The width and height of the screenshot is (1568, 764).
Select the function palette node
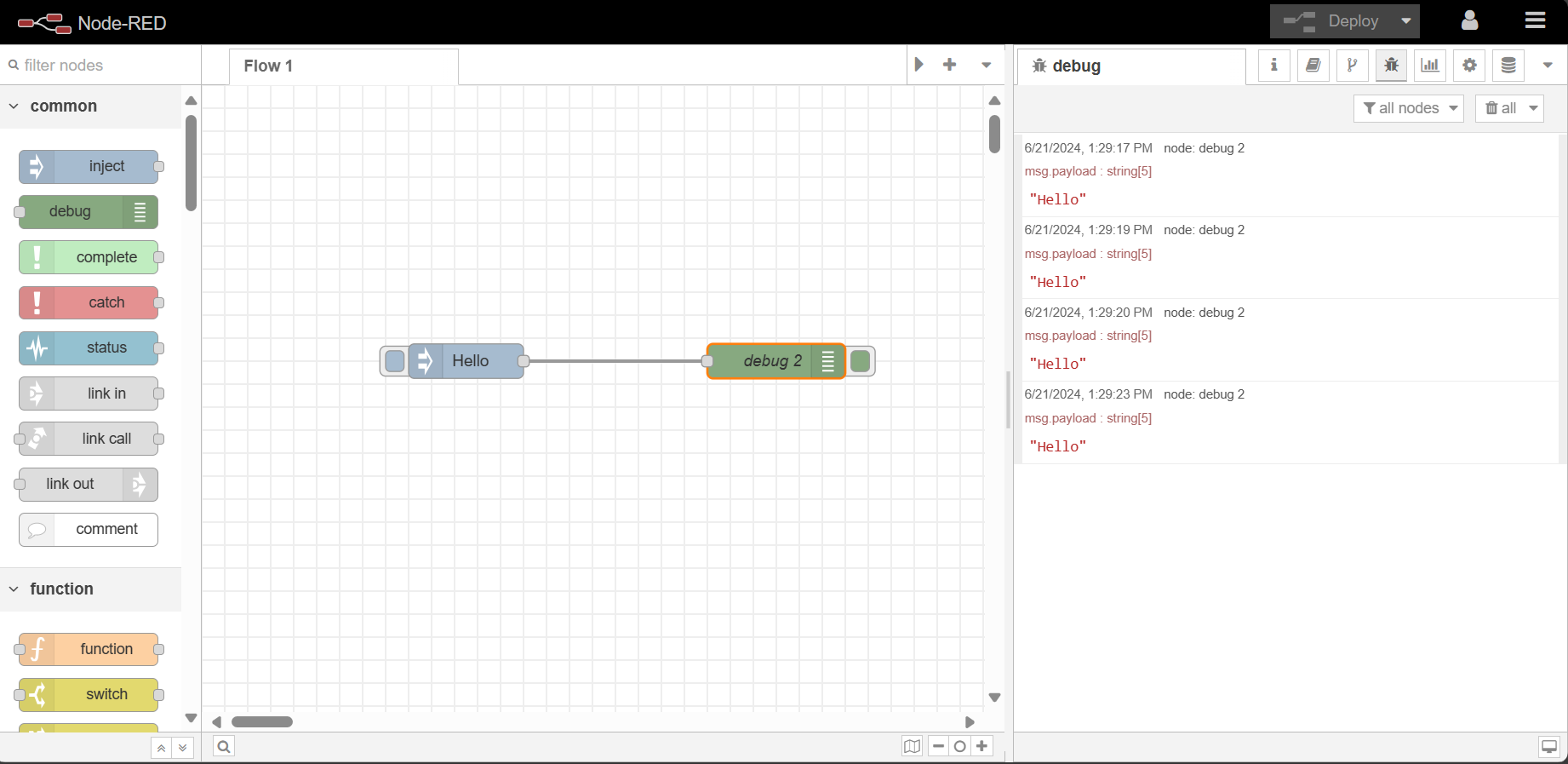tap(89, 649)
